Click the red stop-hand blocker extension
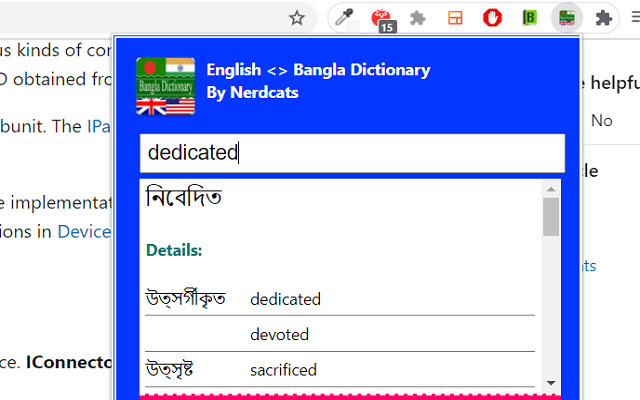The width and height of the screenshot is (640, 400). pos(492,17)
